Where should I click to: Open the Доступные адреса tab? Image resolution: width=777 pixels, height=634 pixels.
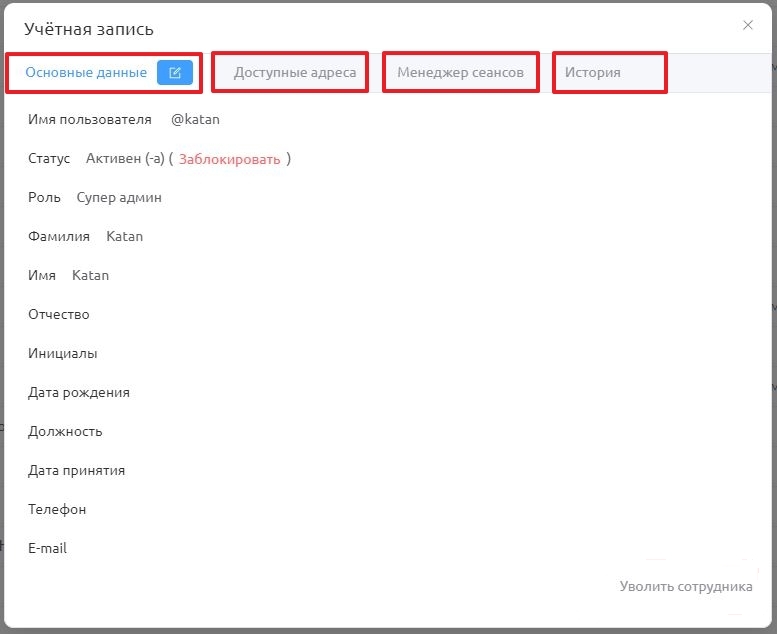pyautogui.click(x=295, y=72)
